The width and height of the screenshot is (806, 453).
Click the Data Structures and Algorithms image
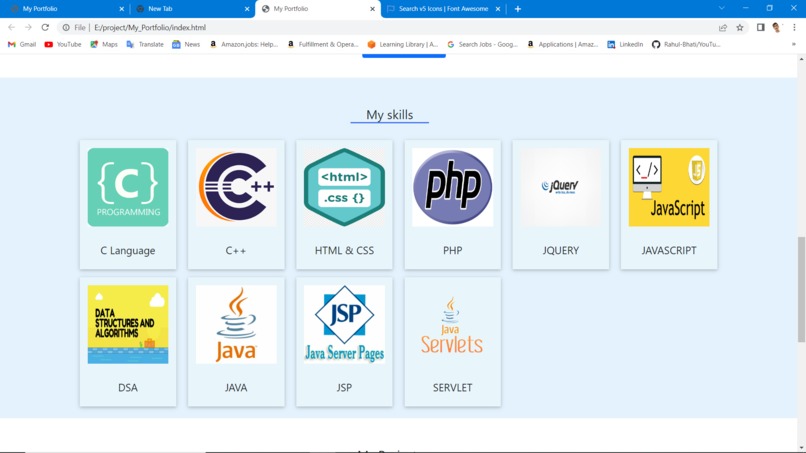128,324
